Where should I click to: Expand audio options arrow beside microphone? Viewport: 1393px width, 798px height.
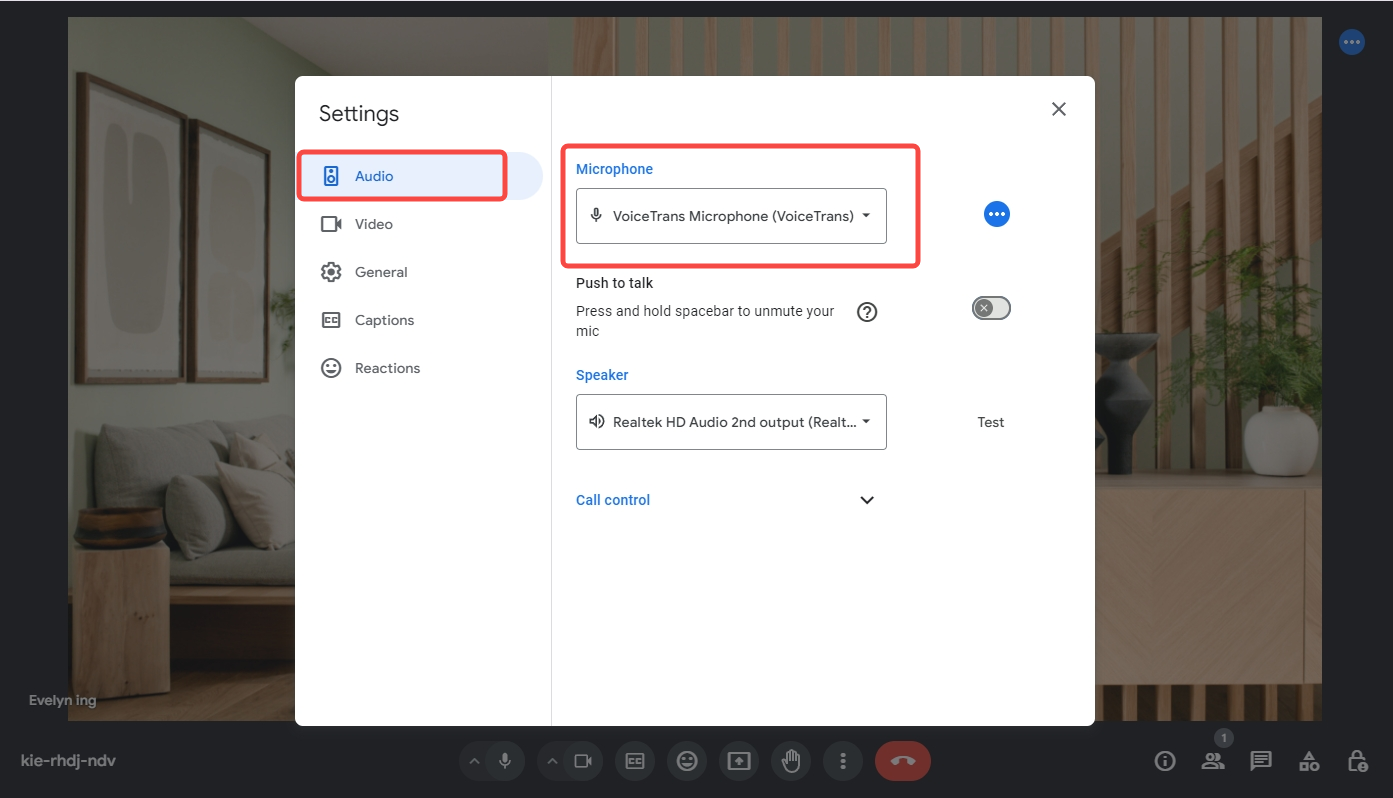click(x=475, y=761)
